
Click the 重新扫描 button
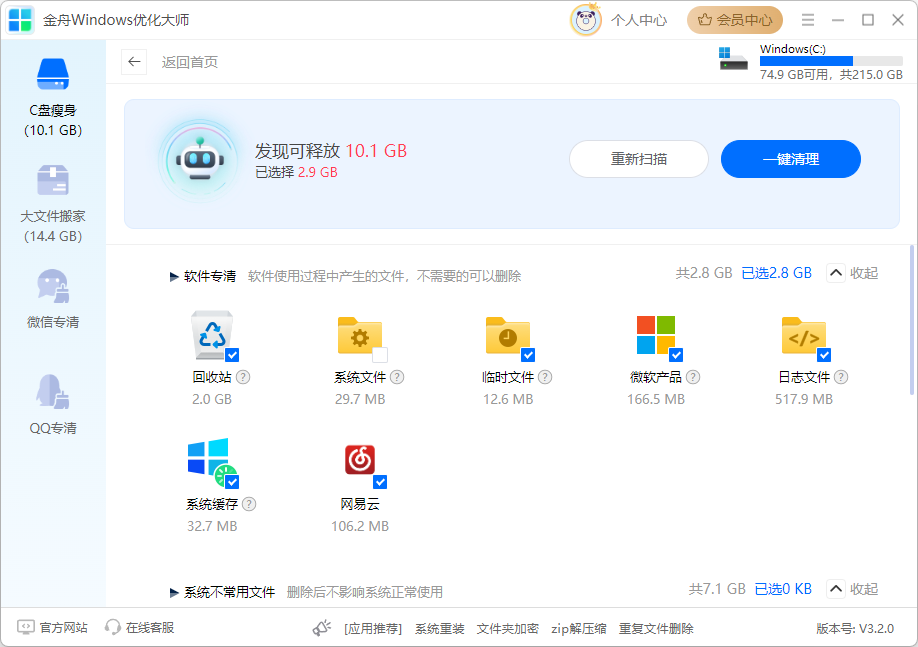639,159
